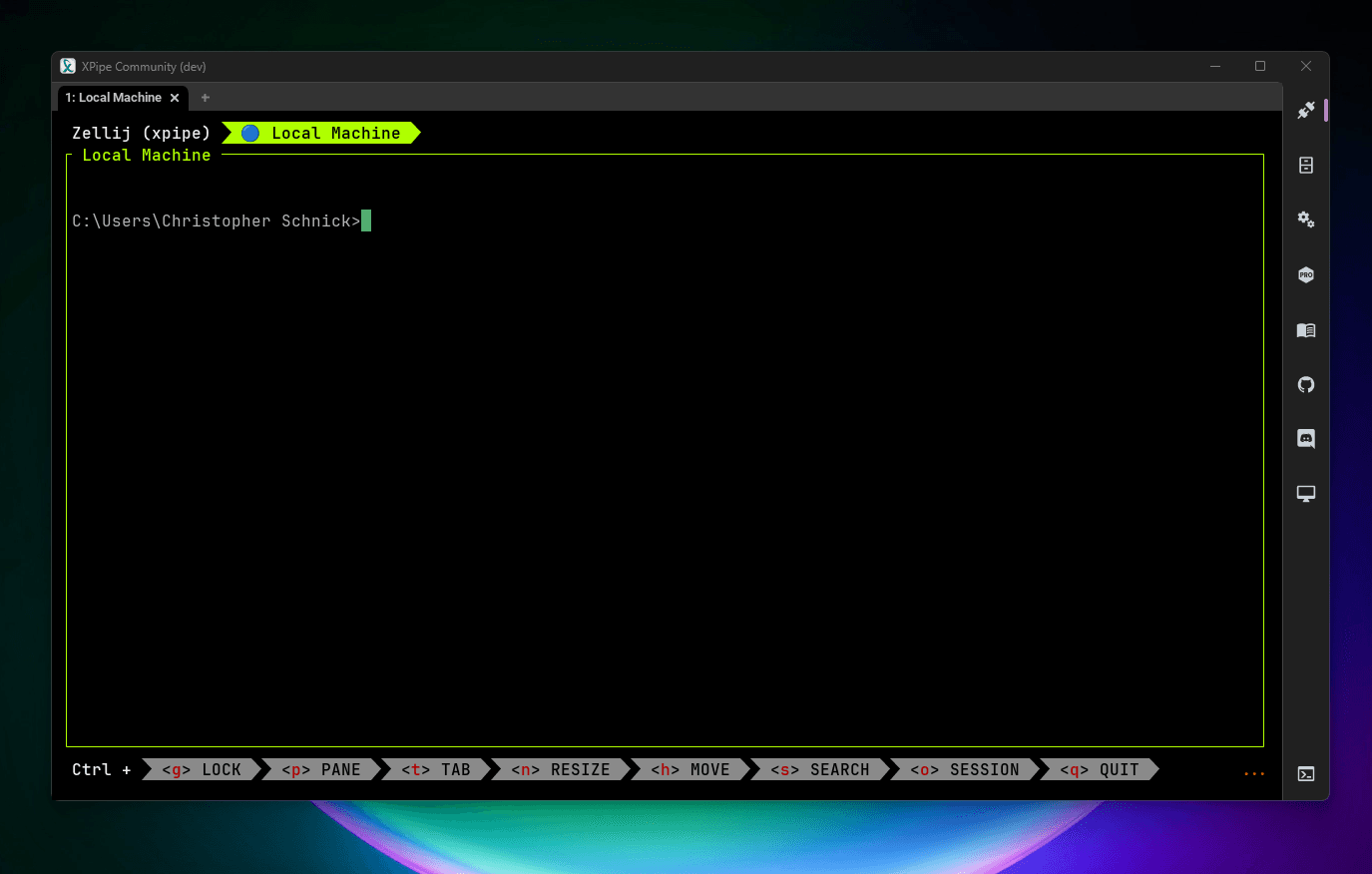Open the documentation book icon

point(1305,330)
